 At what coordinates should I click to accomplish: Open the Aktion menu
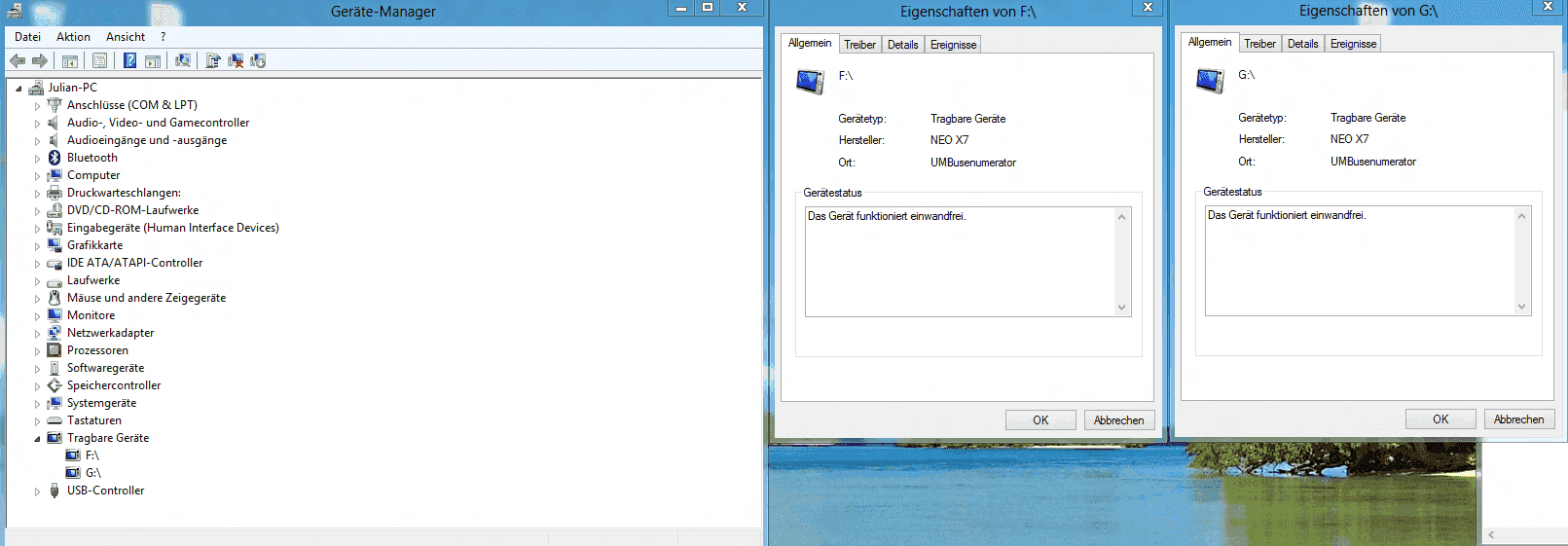coord(73,37)
